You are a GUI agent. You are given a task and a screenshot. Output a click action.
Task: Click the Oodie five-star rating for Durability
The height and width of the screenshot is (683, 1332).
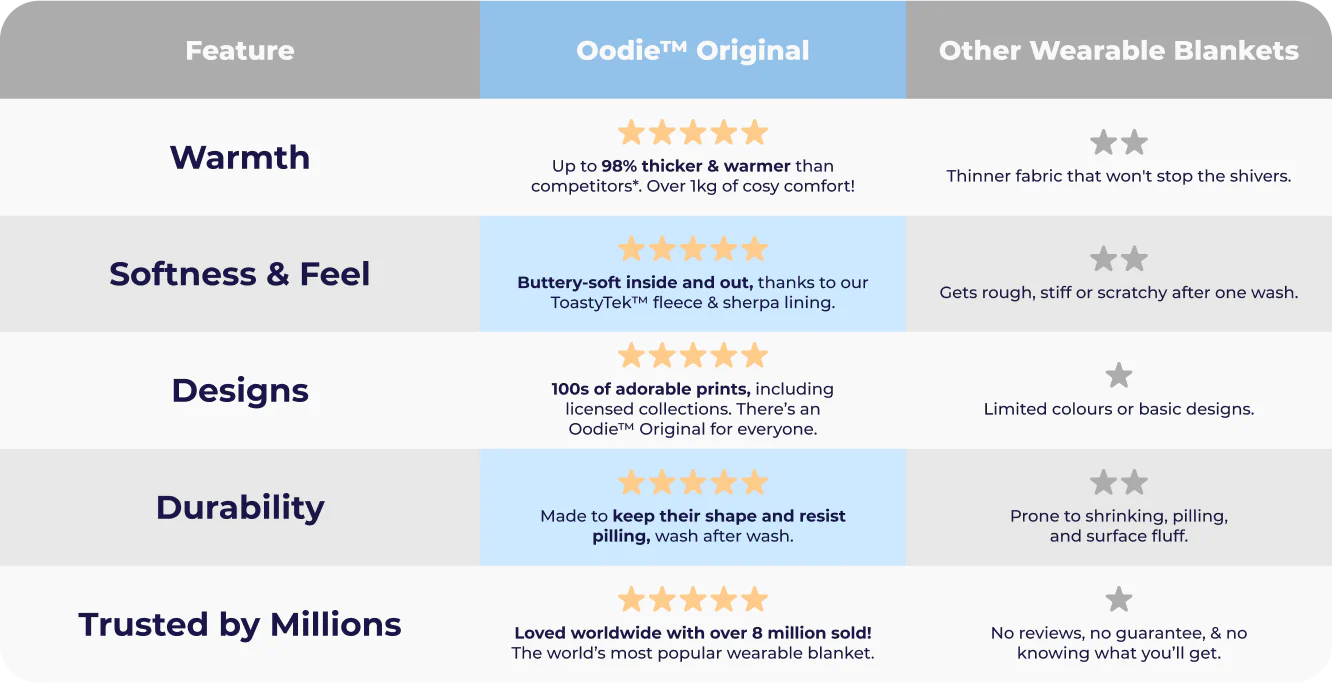coord(692,483)
